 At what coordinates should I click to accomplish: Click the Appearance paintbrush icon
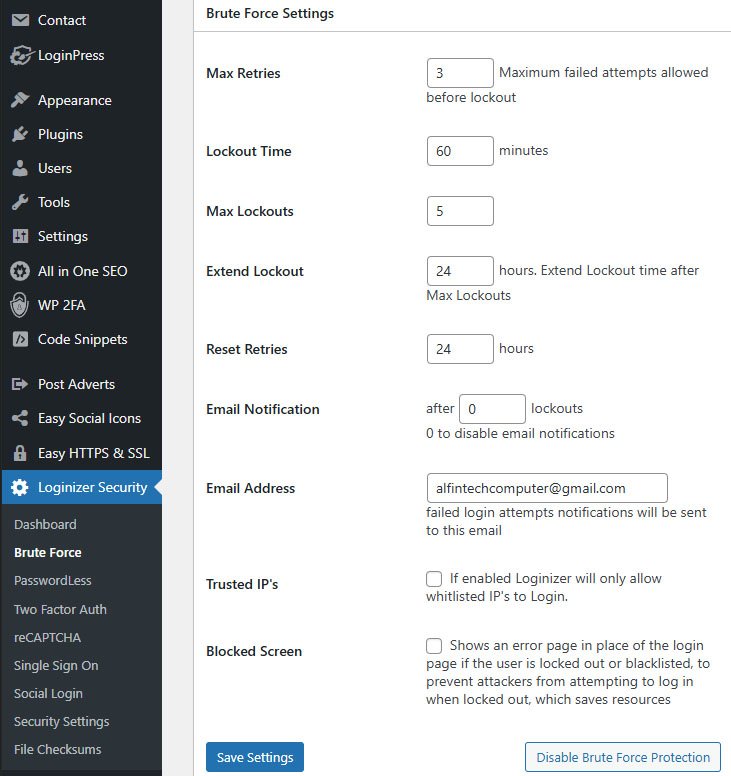point(20,100)
